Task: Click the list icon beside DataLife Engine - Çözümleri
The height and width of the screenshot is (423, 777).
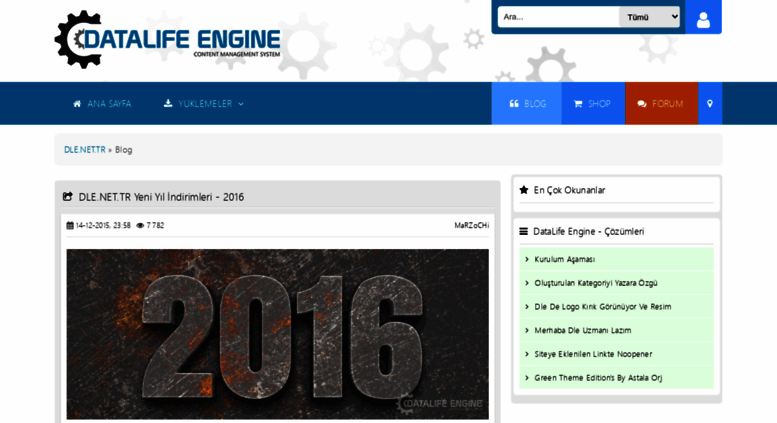Action: (523, 231)
